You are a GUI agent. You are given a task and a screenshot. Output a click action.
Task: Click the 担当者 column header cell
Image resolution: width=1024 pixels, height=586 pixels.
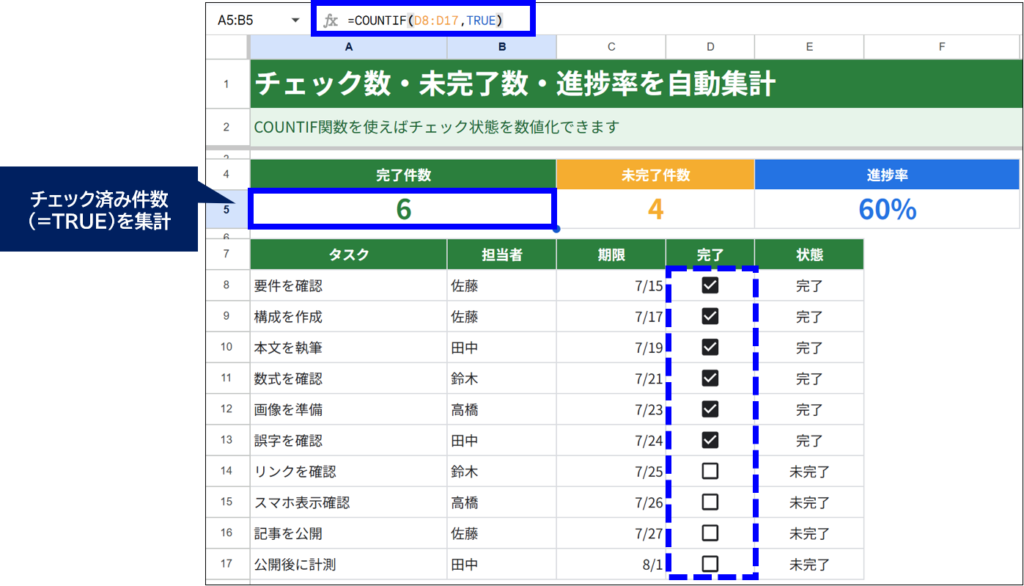pyautogui.click(x=502, y=254)
